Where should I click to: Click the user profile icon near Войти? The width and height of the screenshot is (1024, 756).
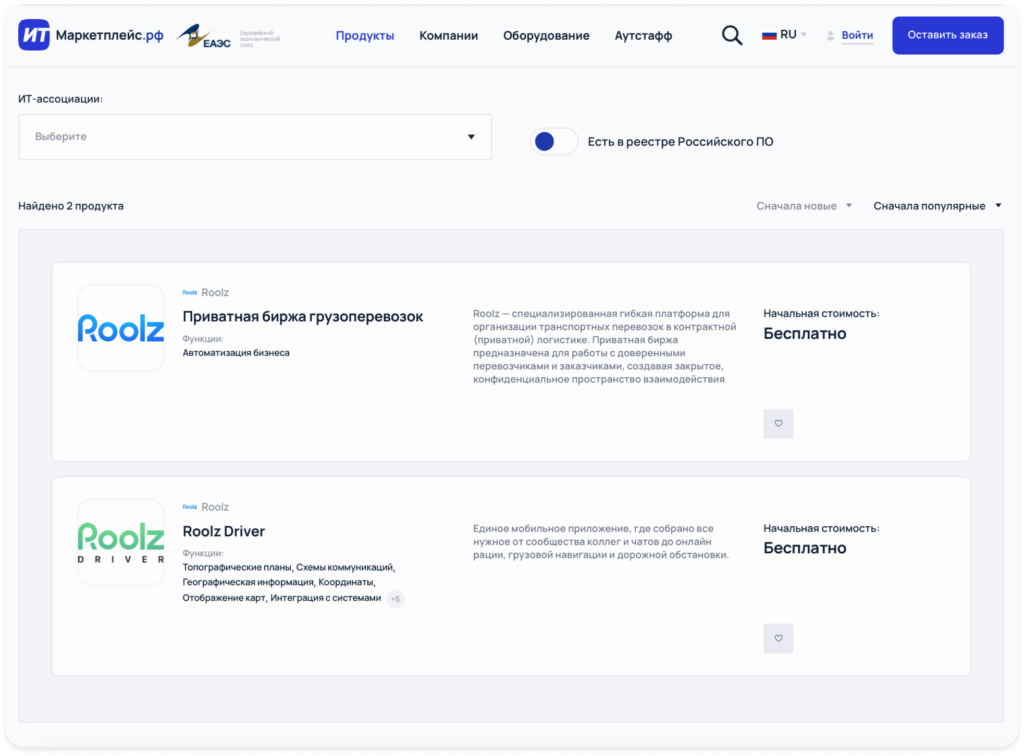(830, 36)
